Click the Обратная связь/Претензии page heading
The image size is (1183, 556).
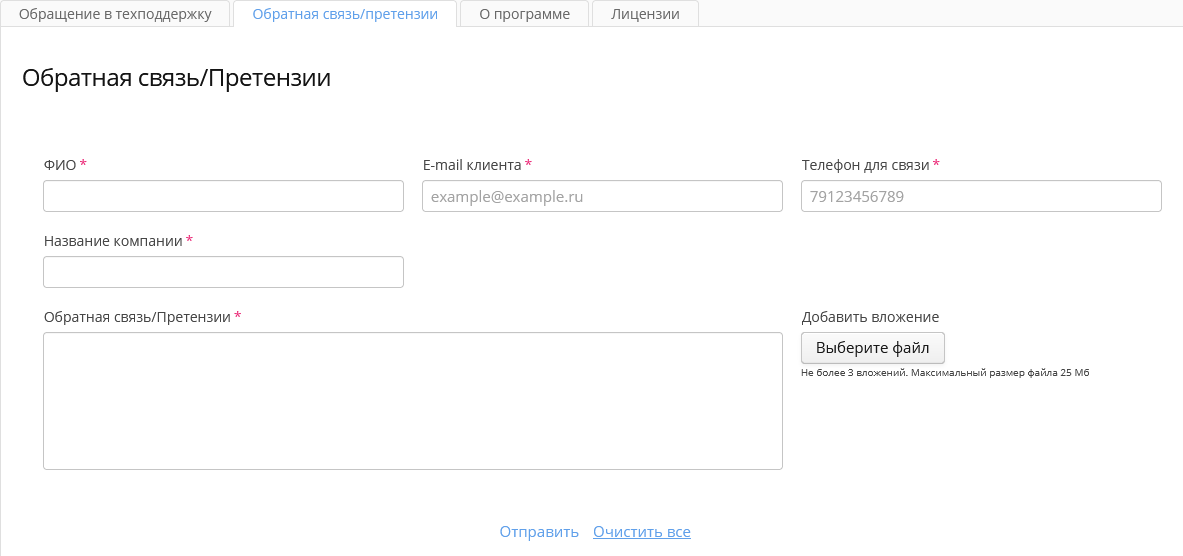point(176,78)
